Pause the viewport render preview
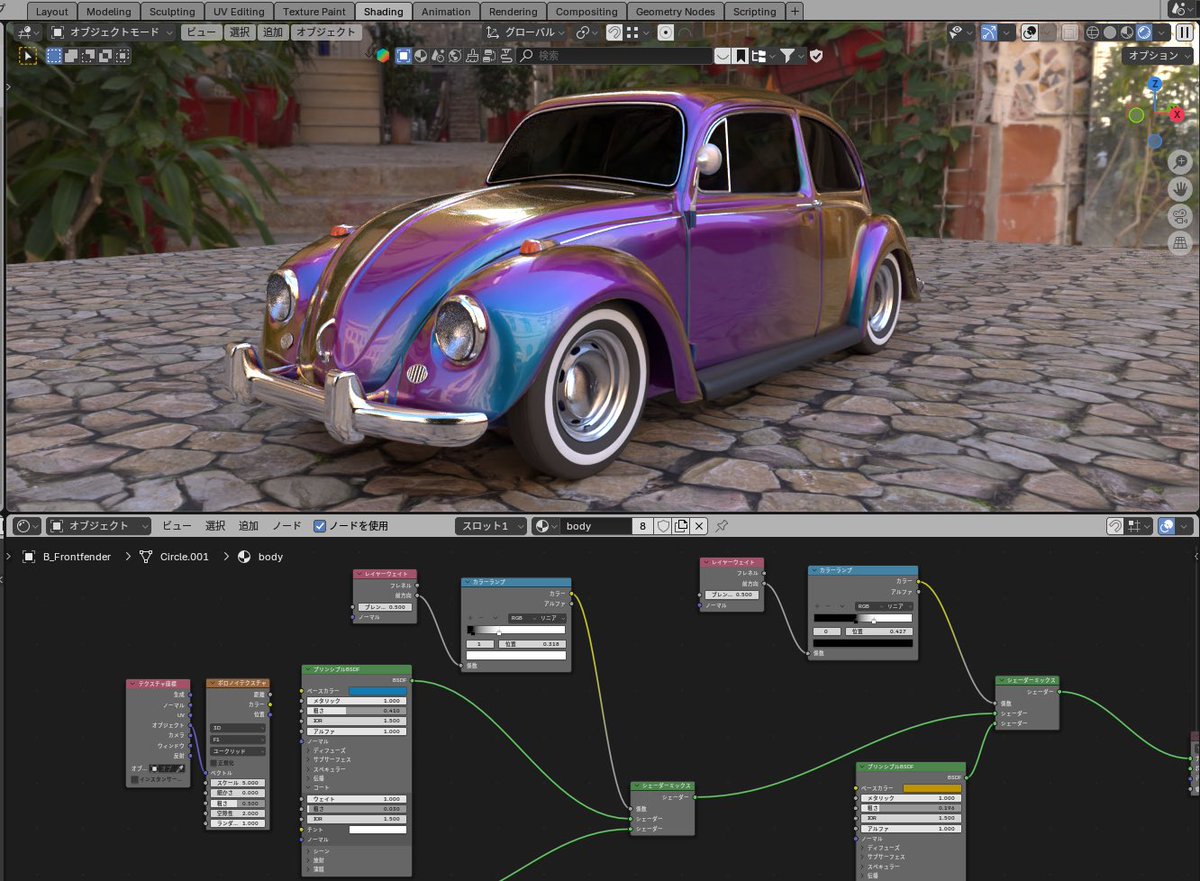Screen dimensions: 1200x881 coord(1184,32)
